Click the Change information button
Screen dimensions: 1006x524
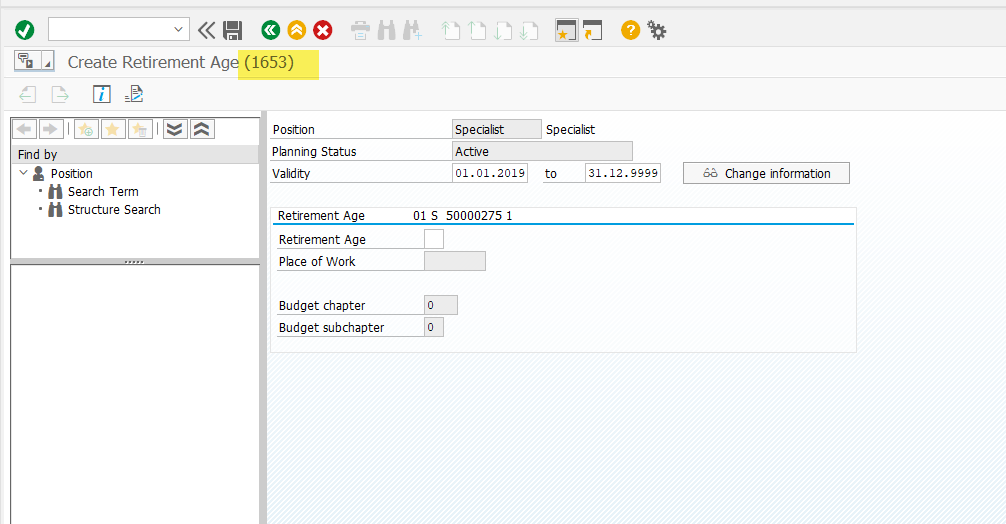[766, 173]
